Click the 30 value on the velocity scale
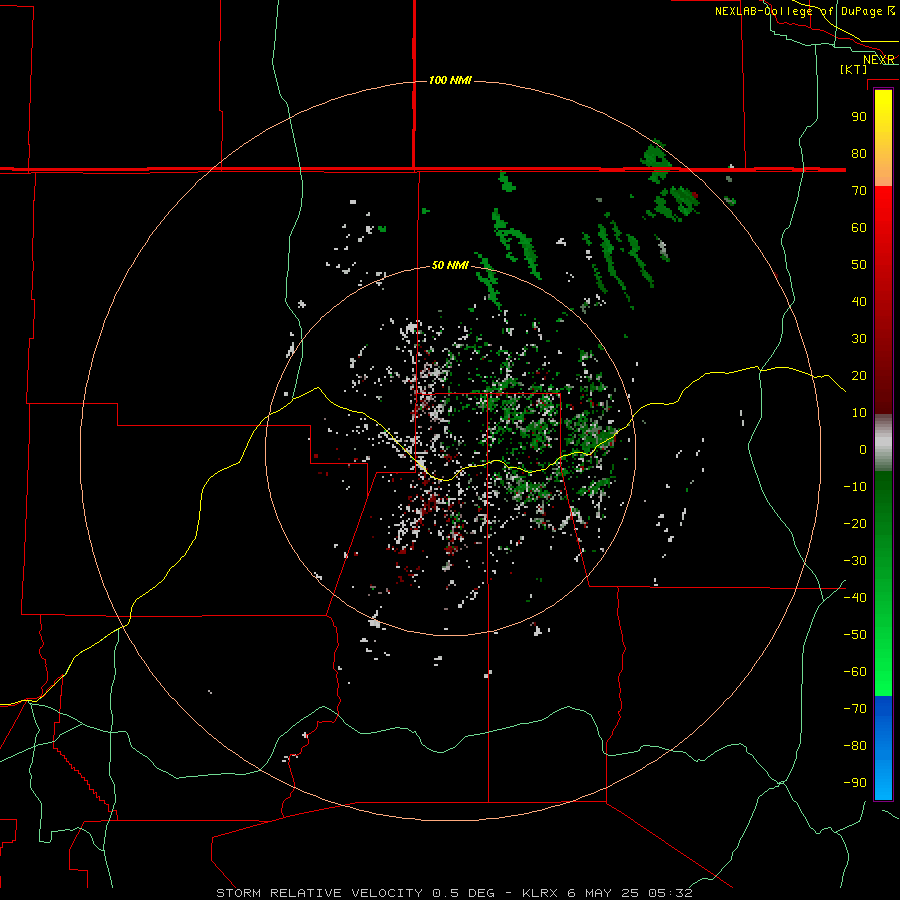The width and height of the screenshot is (900, 900). click(859, 339)
